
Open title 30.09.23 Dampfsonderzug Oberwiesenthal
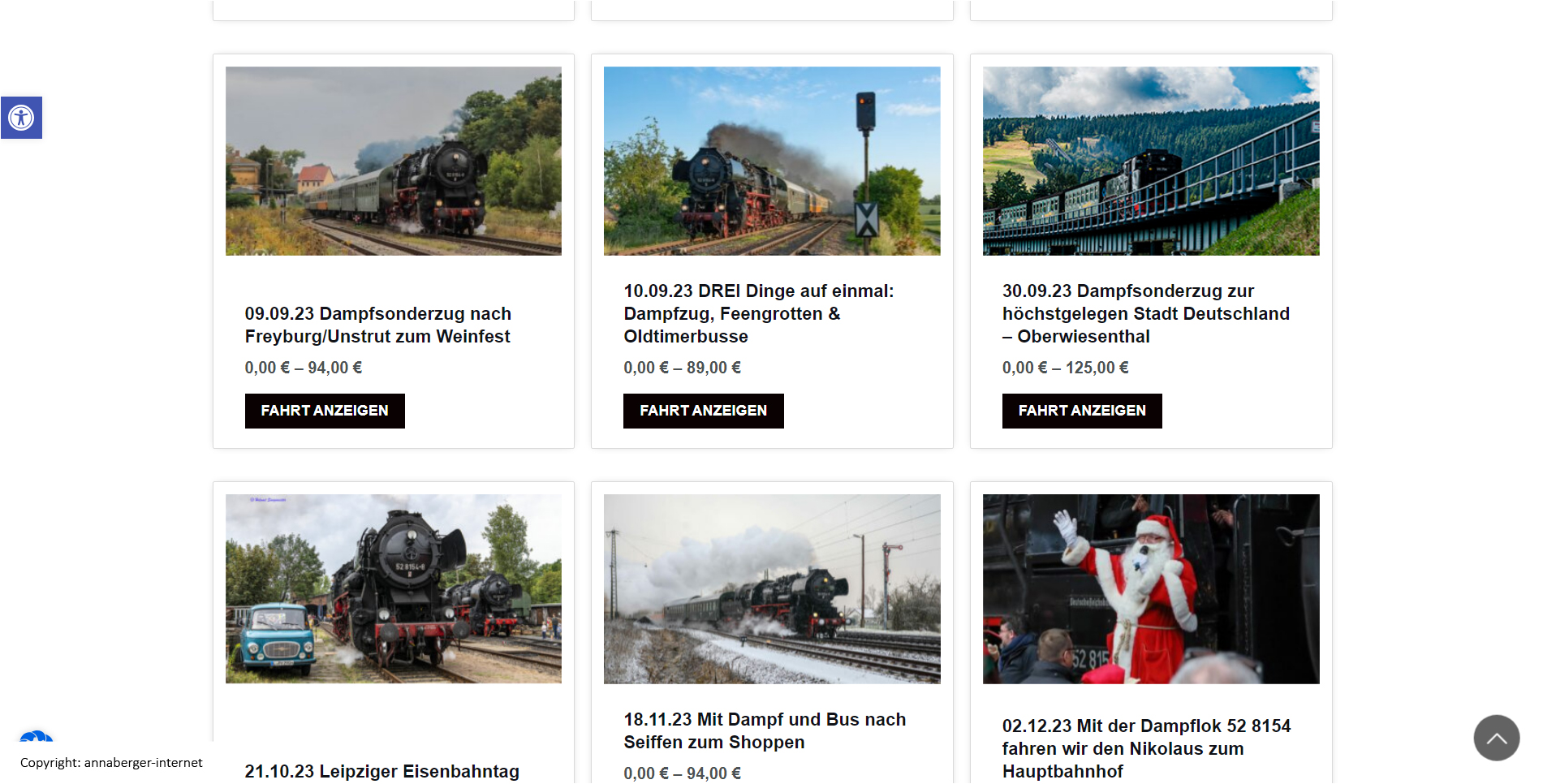click(x=1145, y=313)
